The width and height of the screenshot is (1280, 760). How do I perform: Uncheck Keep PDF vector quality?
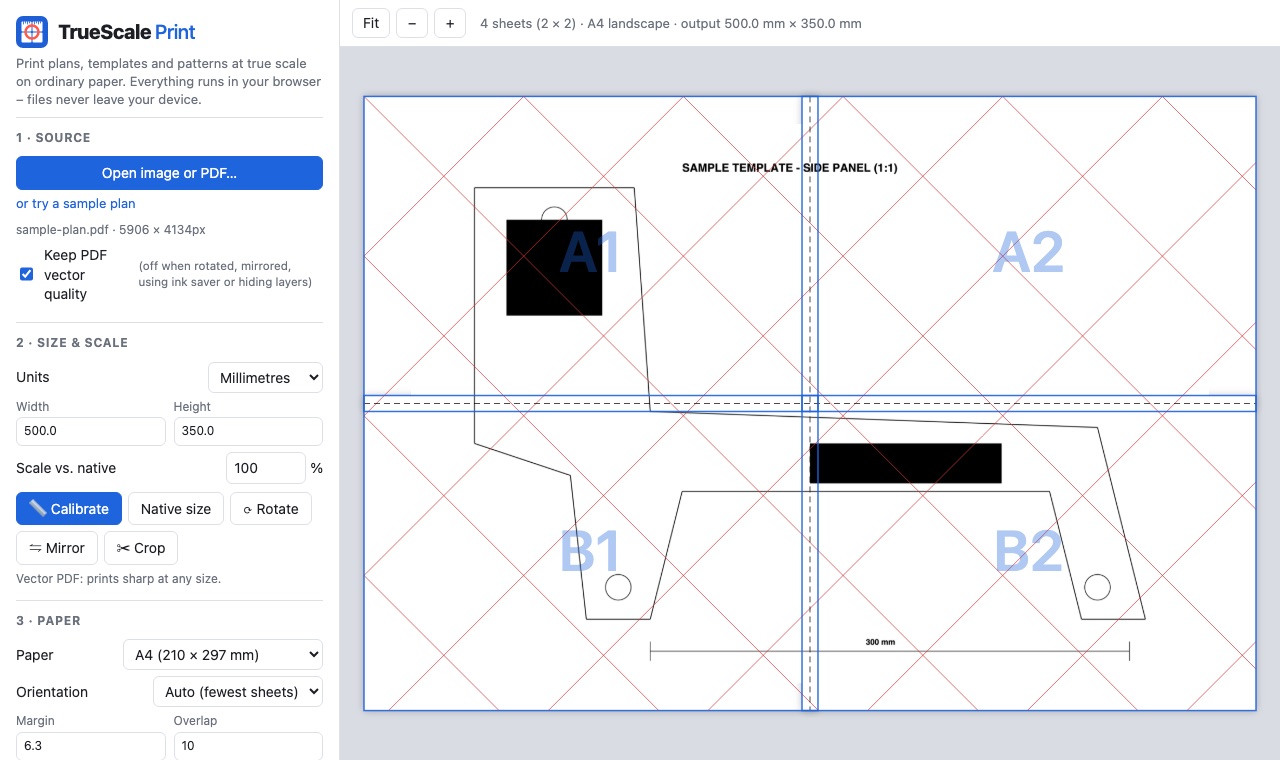pos(27,274)
